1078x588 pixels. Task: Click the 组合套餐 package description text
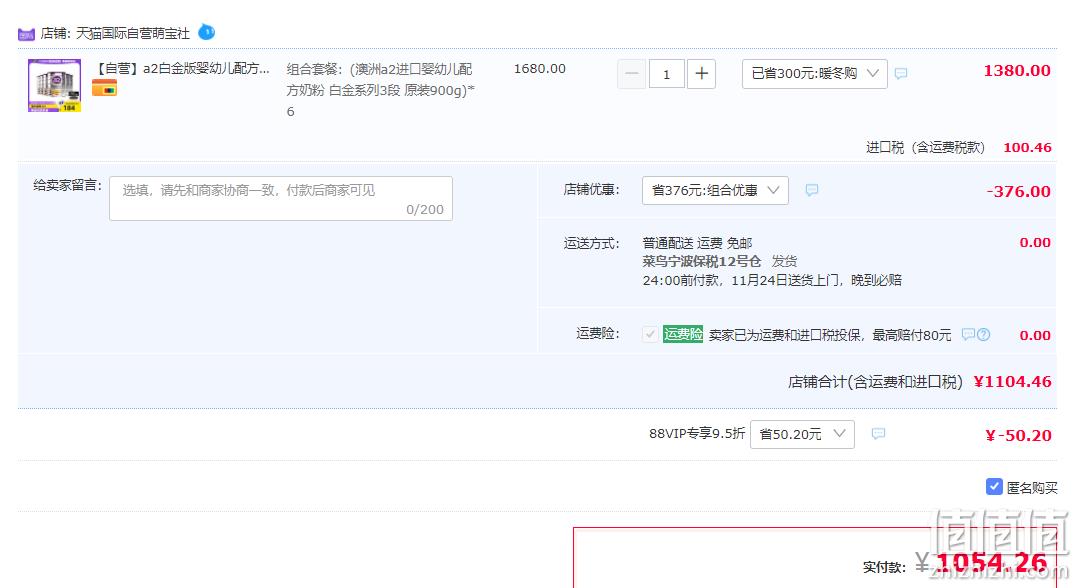click(x=381, y=90)
